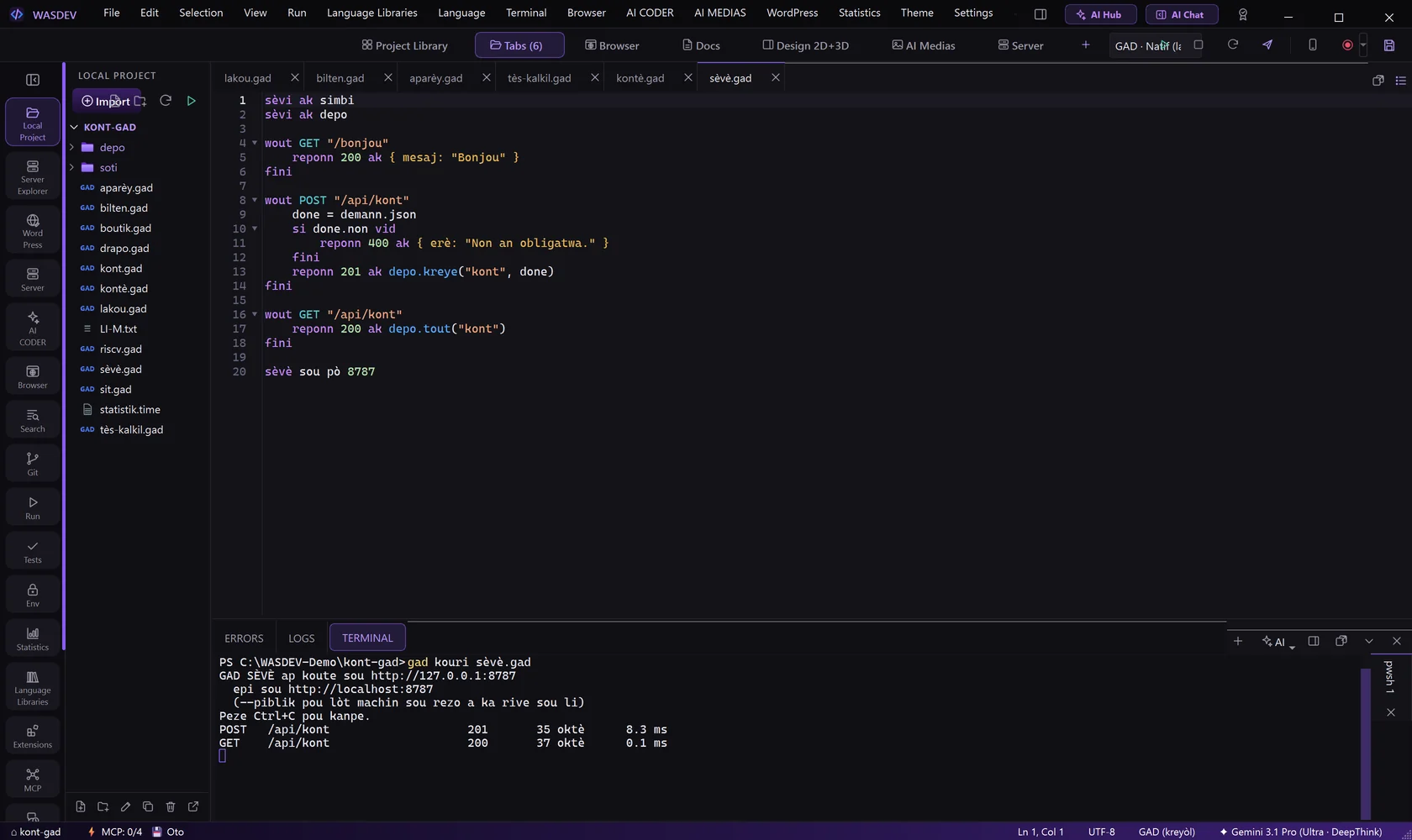Fold the code block at line 8
Image resolution: width=1412 pixels, height=840 pixels.
tap(255, 200)
